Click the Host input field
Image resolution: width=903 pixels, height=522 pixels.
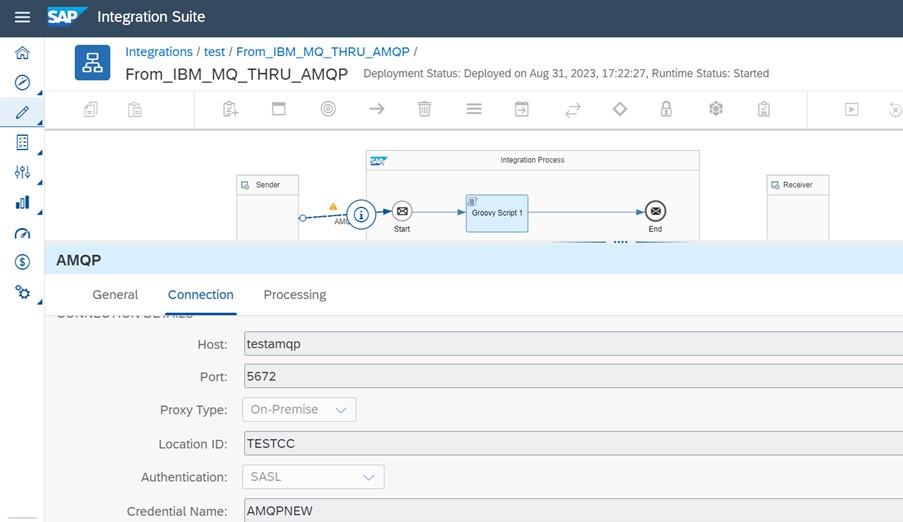click(x=573, y=344)
